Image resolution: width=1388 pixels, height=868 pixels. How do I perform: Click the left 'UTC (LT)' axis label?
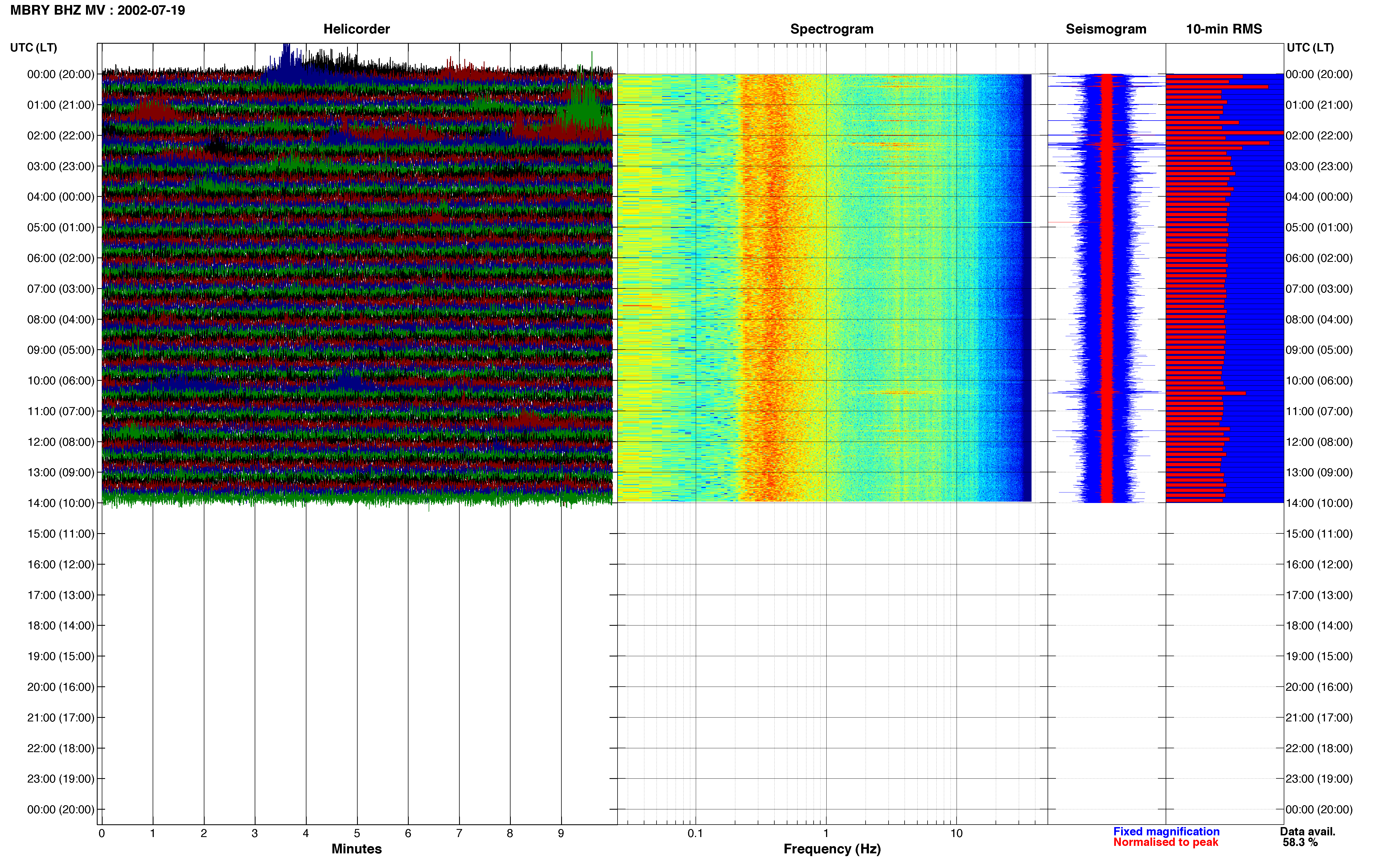tap(34, 48)
